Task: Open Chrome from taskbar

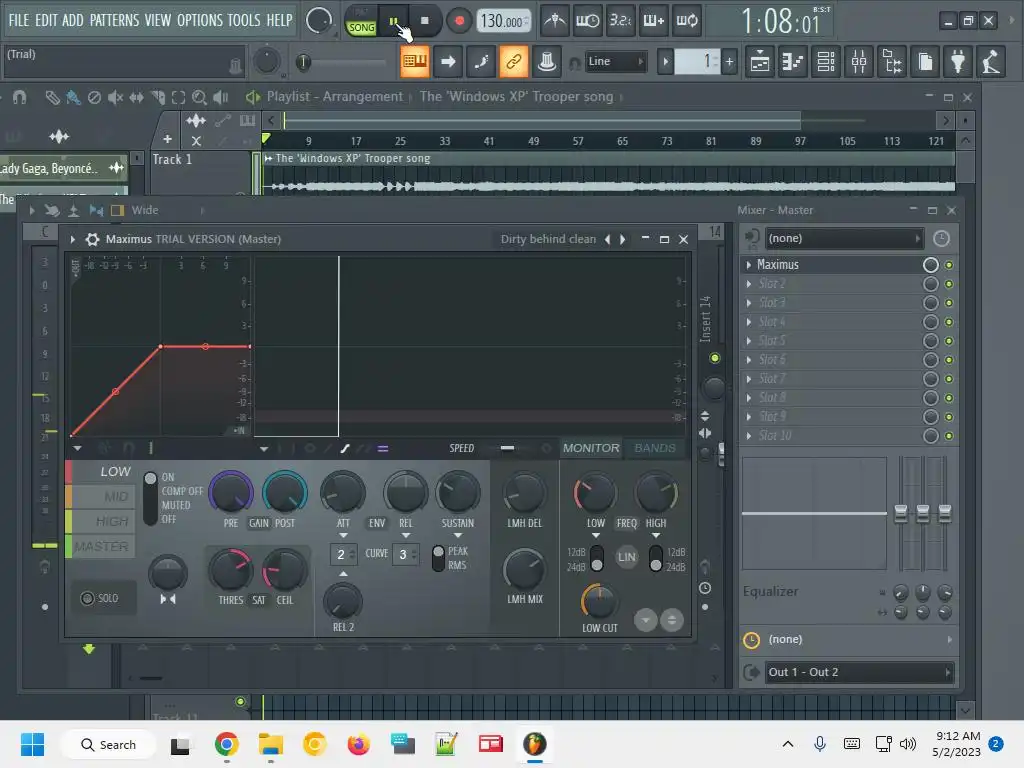Action: [226, 744]
